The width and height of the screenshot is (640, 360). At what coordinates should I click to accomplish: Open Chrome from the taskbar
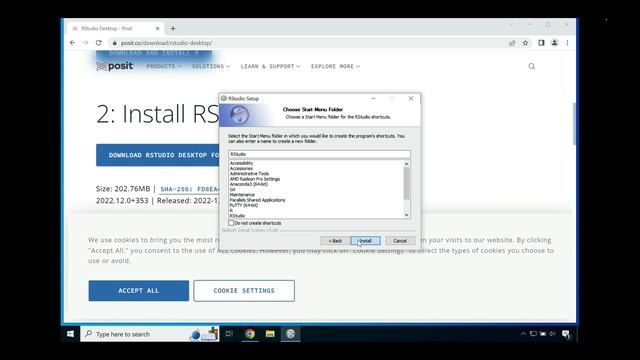tap(250, 334)
